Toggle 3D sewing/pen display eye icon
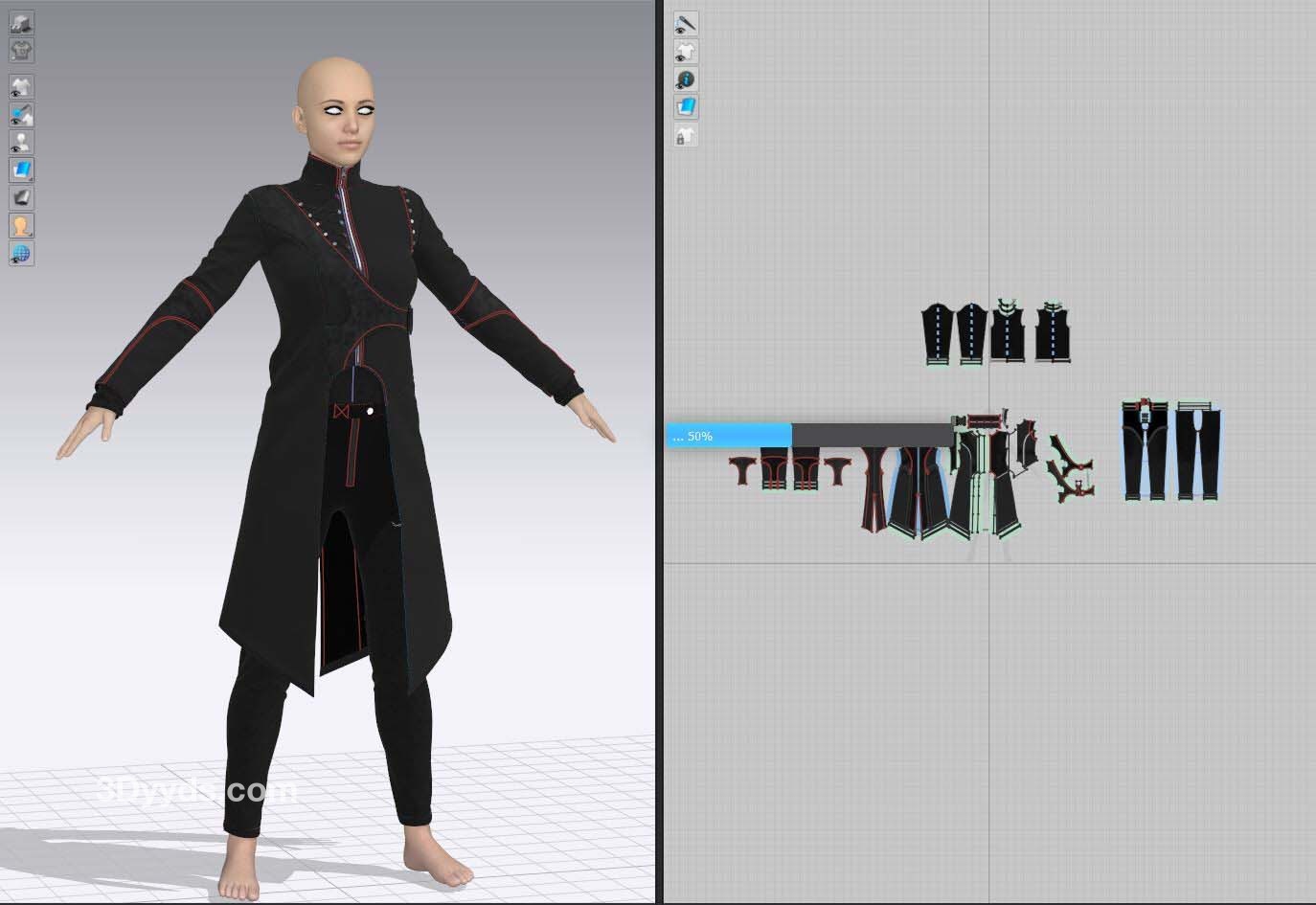Viewport: 1316px width, 905px height. [21, 115]
